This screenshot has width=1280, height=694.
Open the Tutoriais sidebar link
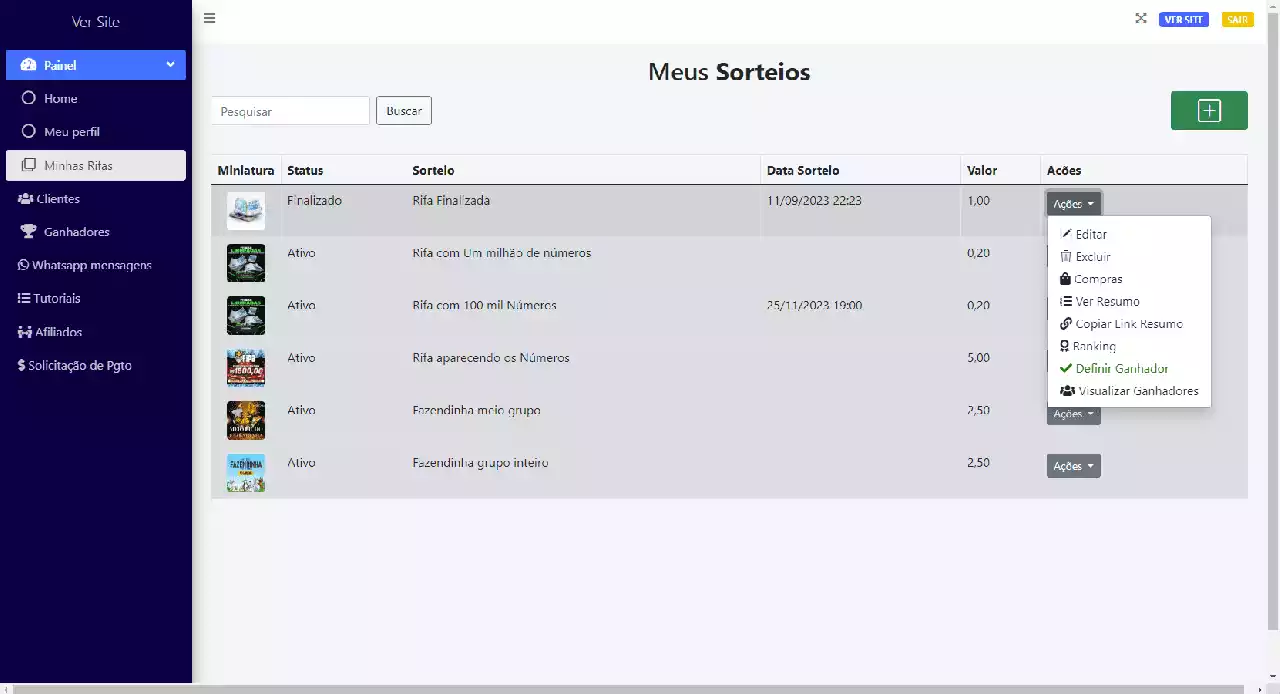pyautogui.click(x=96, y=298)
